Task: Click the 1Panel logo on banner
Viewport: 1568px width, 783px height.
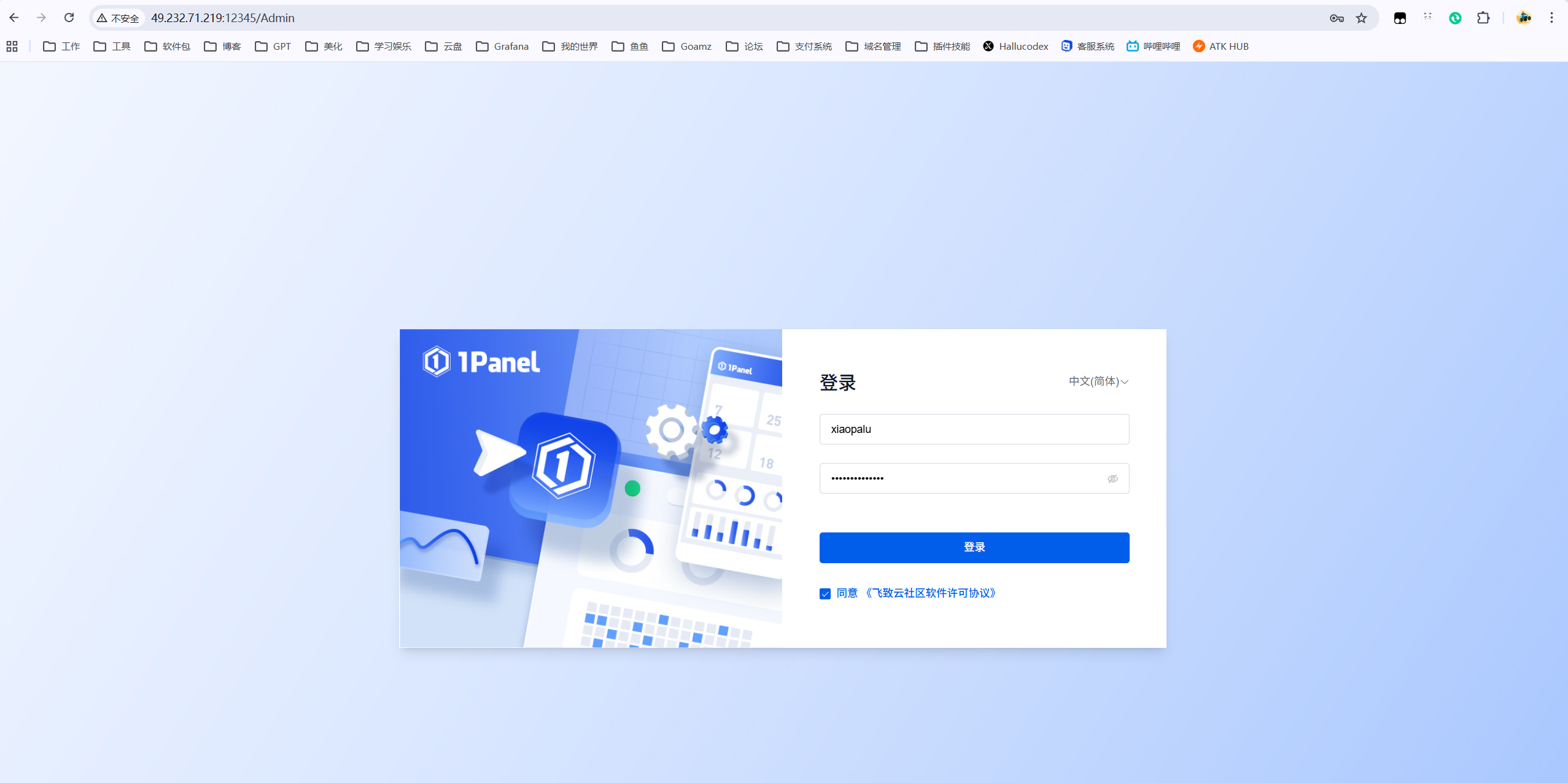Action: click(481, 361)
